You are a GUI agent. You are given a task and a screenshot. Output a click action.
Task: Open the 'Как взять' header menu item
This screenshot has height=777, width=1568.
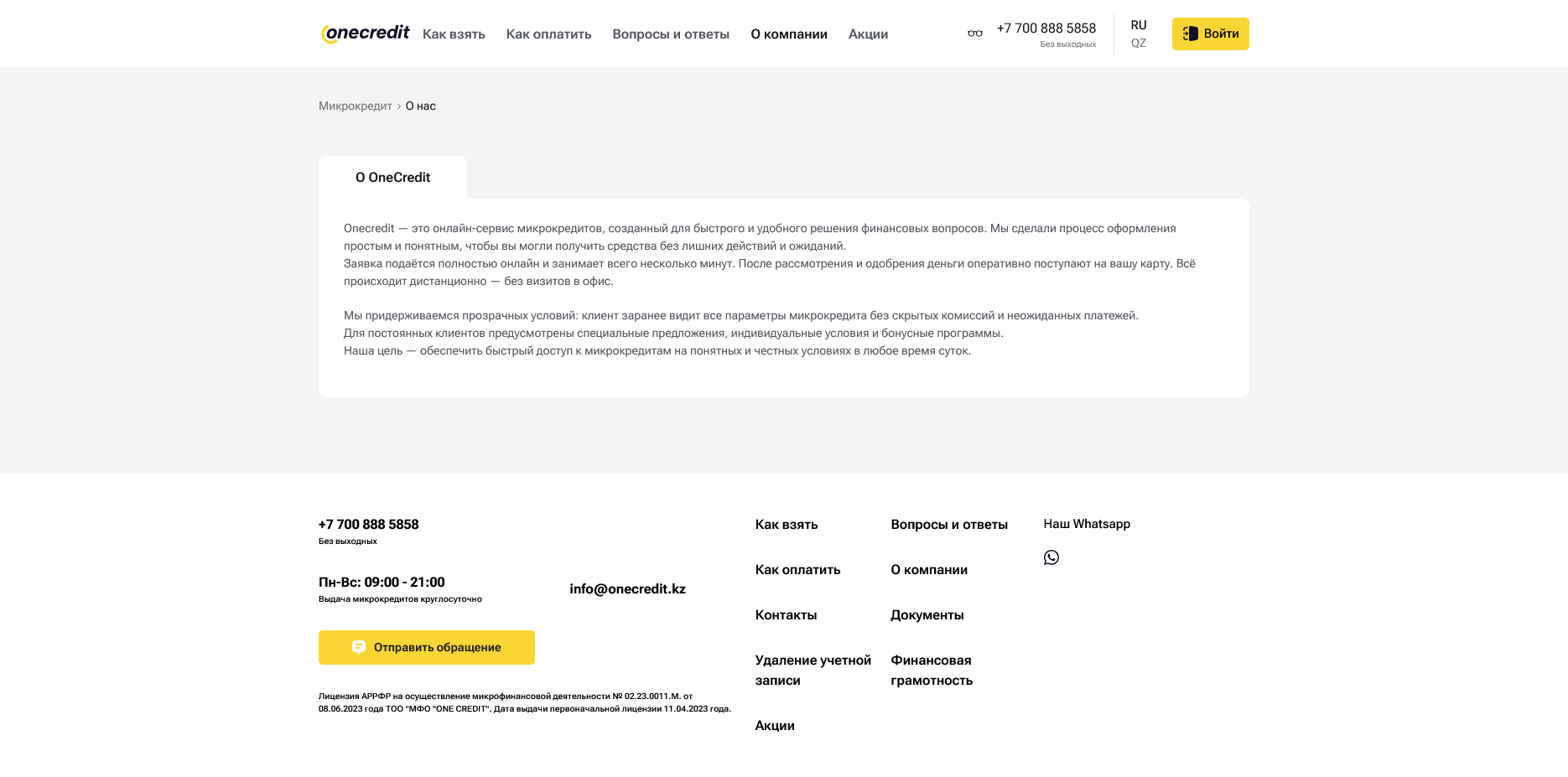click(454, 34)
